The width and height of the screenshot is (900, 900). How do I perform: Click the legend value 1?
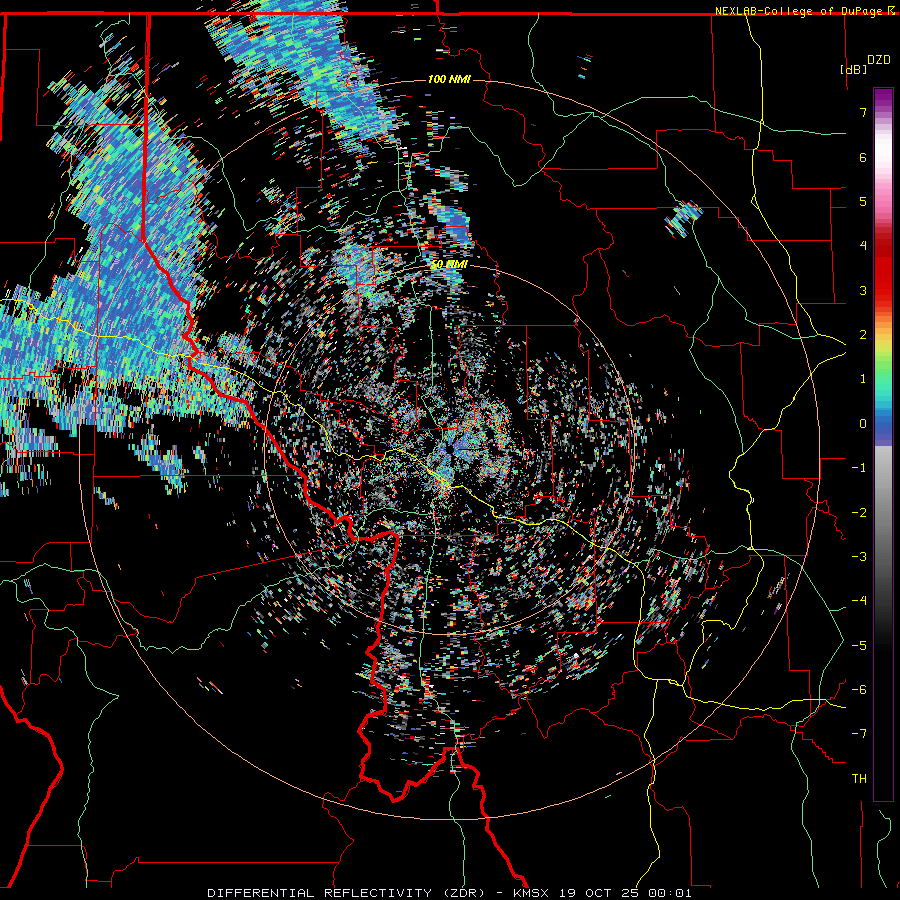[863, 379]
